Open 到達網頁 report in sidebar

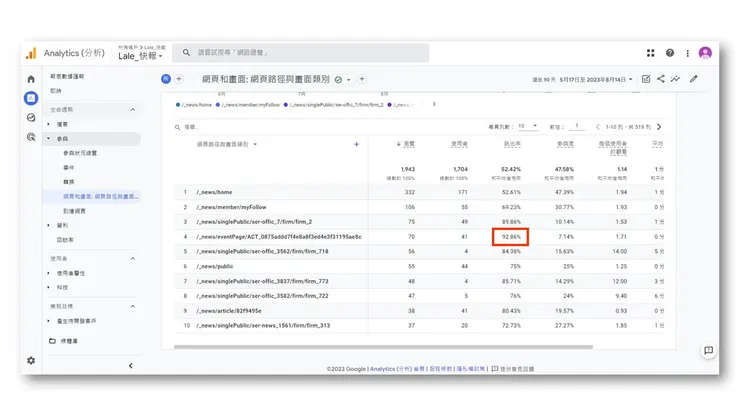coord(75,211)
